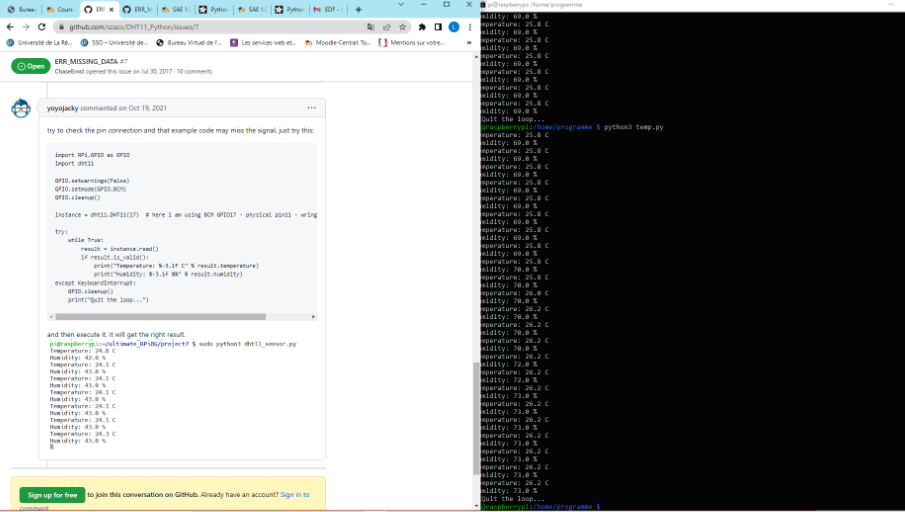Screen dimensions: 905x512
Task: Bookmark this page with the star icon
Action: (402, 27)
